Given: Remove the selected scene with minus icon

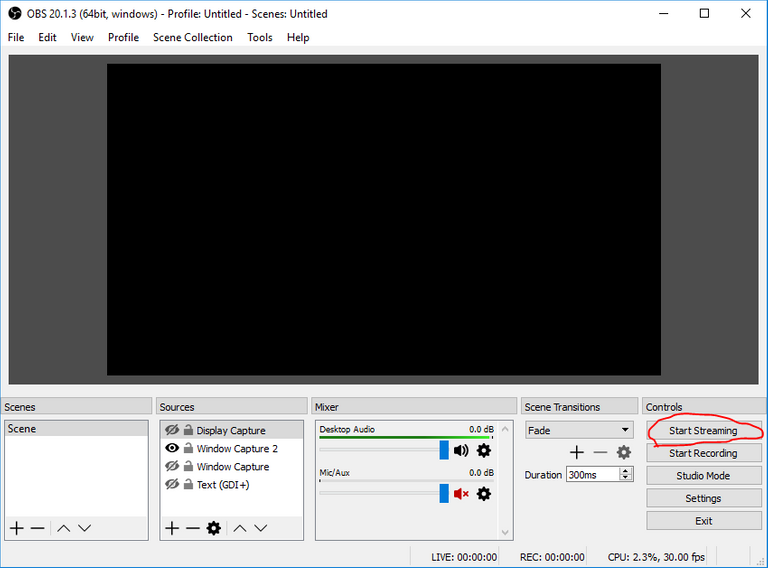Looking at the screenshot, I should (37, 528).
